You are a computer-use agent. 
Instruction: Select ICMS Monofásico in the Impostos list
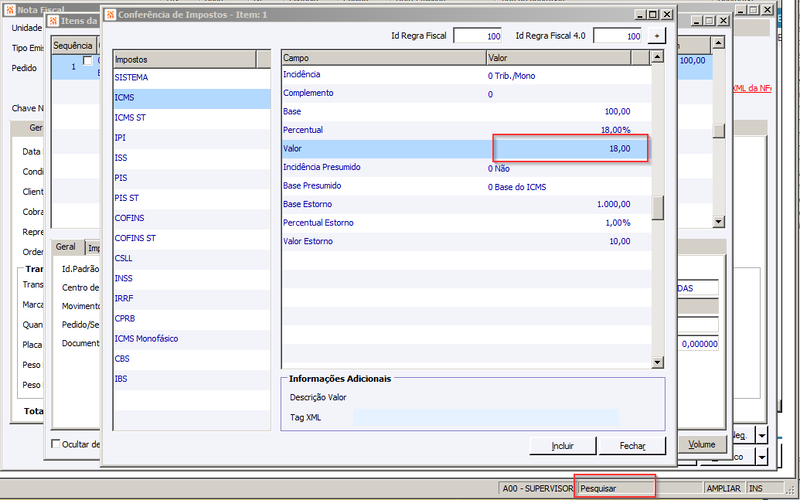pyautogui.click(x=192, y=338)
